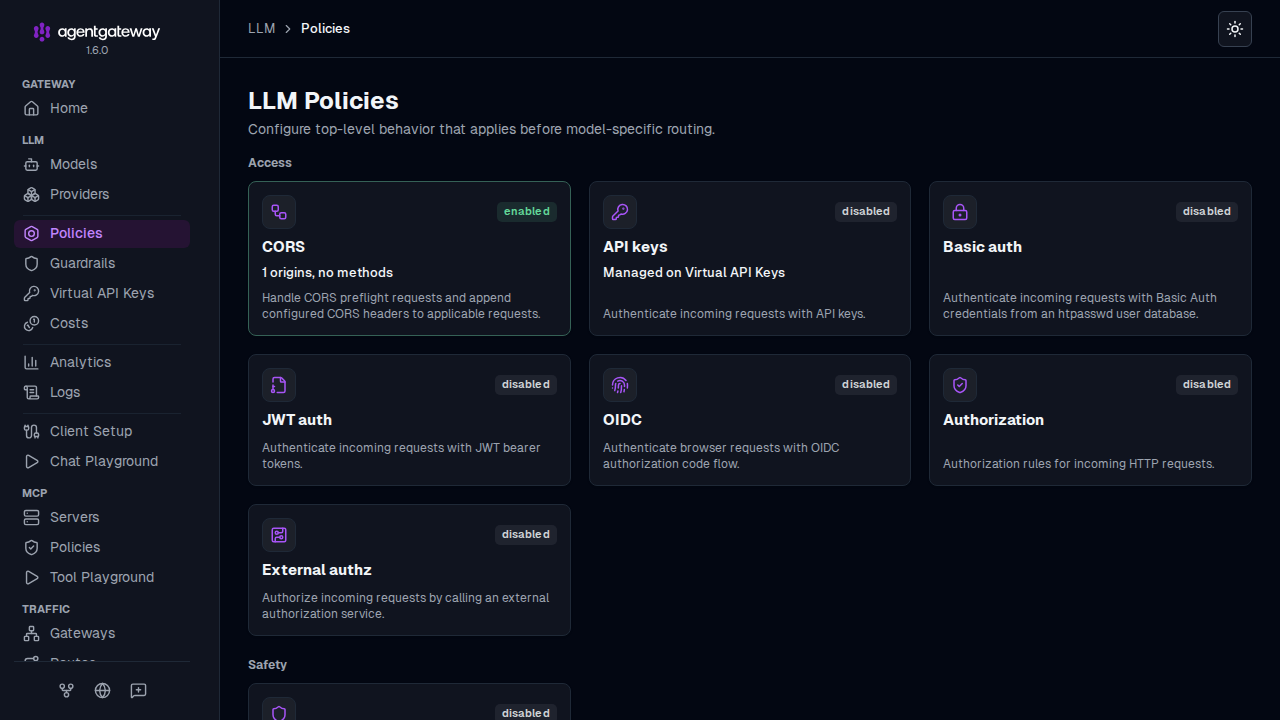
Task: Click the Basic auth lock icon
Action: click(960, 212)
